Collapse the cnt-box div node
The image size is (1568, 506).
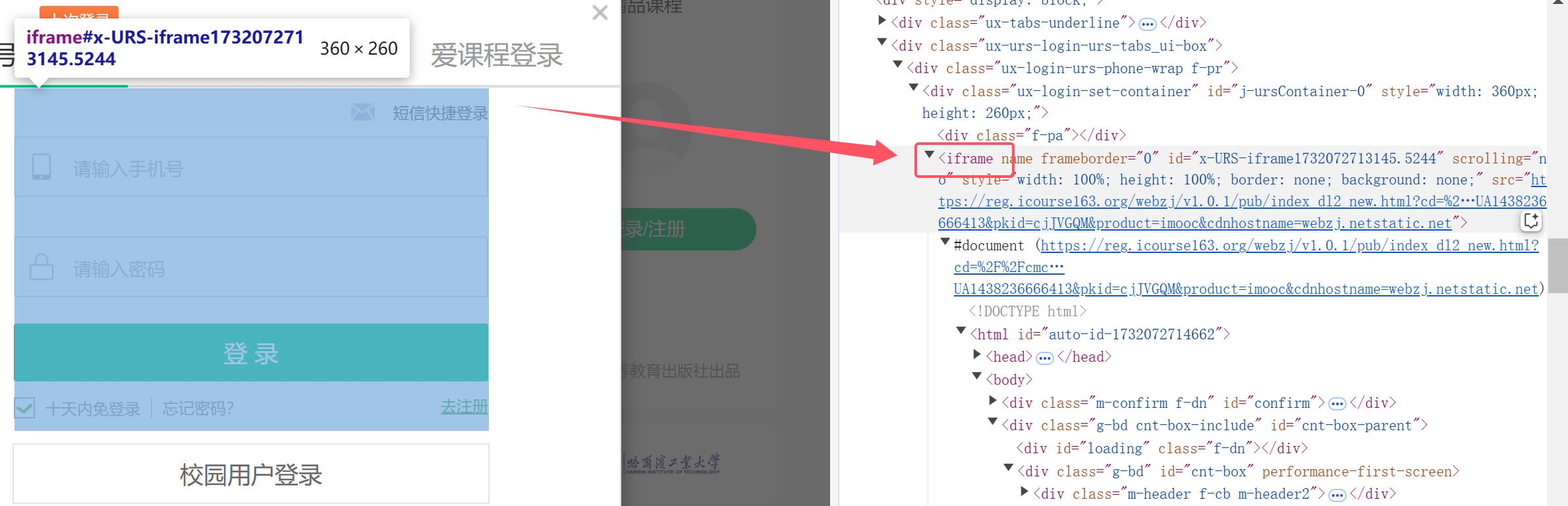(x=1009, y=468)
